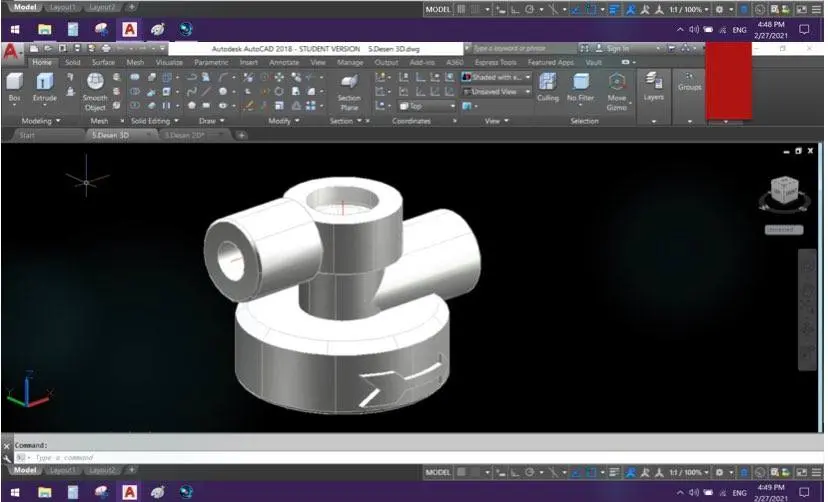Click the plus New Drawing tab button

pyautogui.click(x=241, y=135)
